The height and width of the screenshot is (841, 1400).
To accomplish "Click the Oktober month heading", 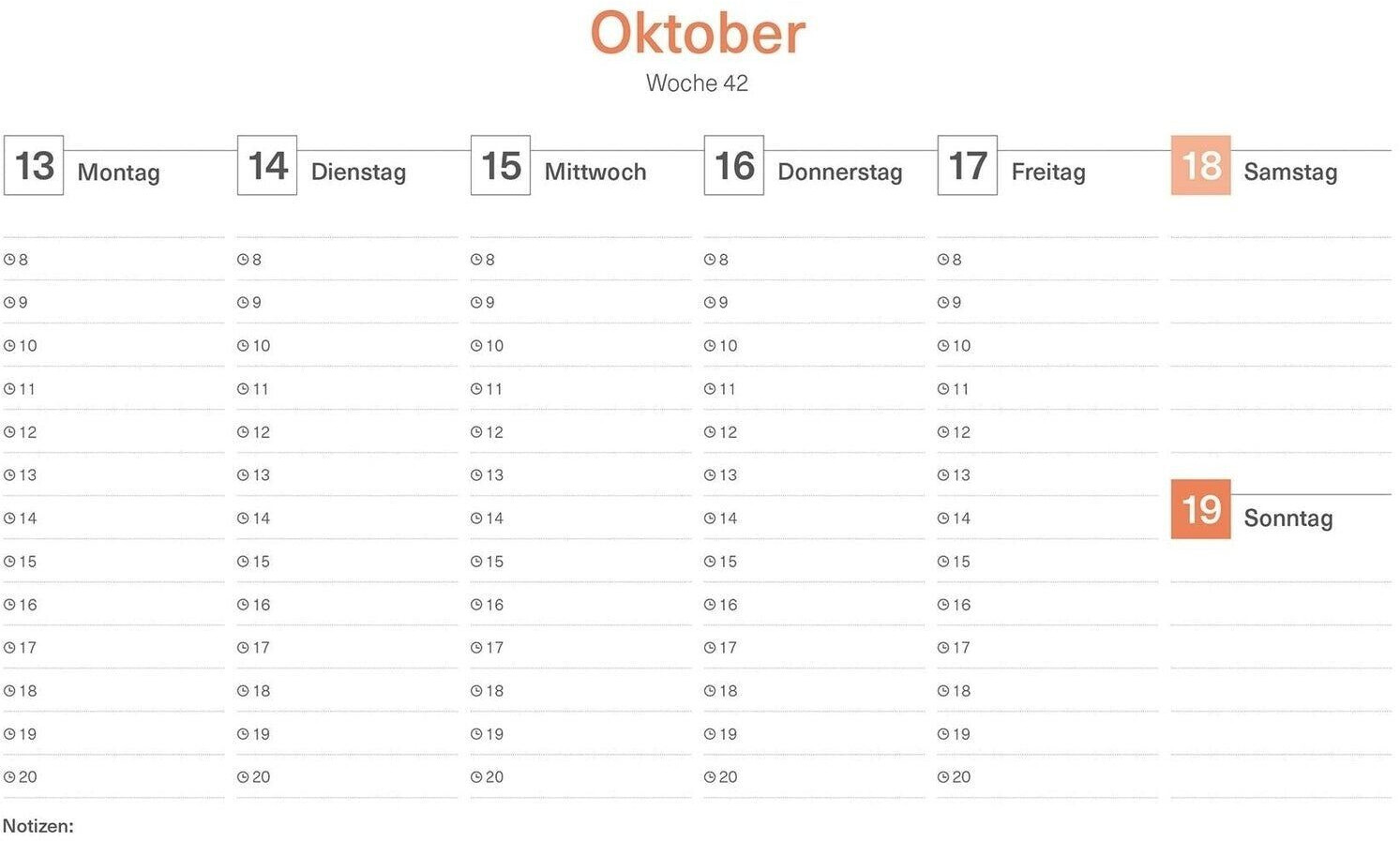I will click(x=698, y=34).
